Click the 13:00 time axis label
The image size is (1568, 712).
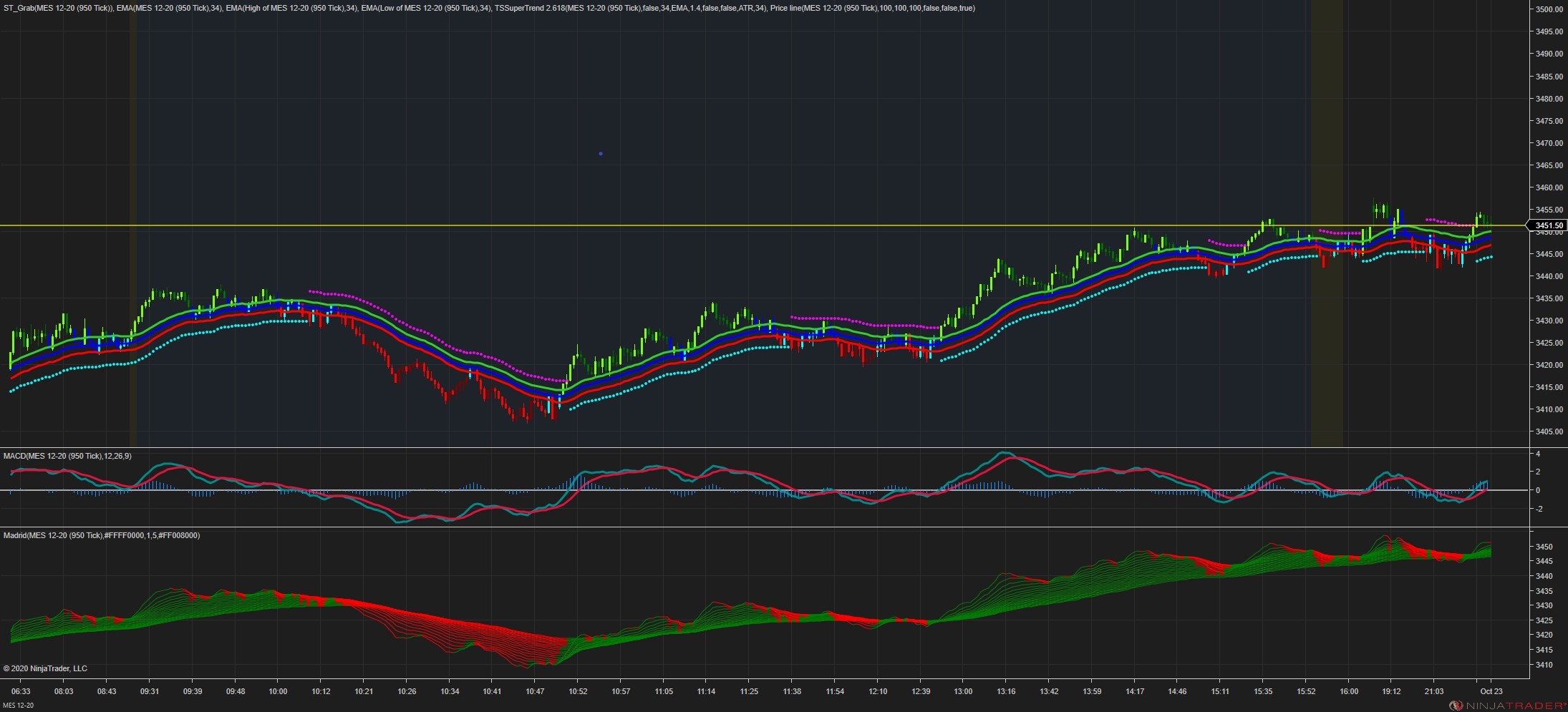963,691
